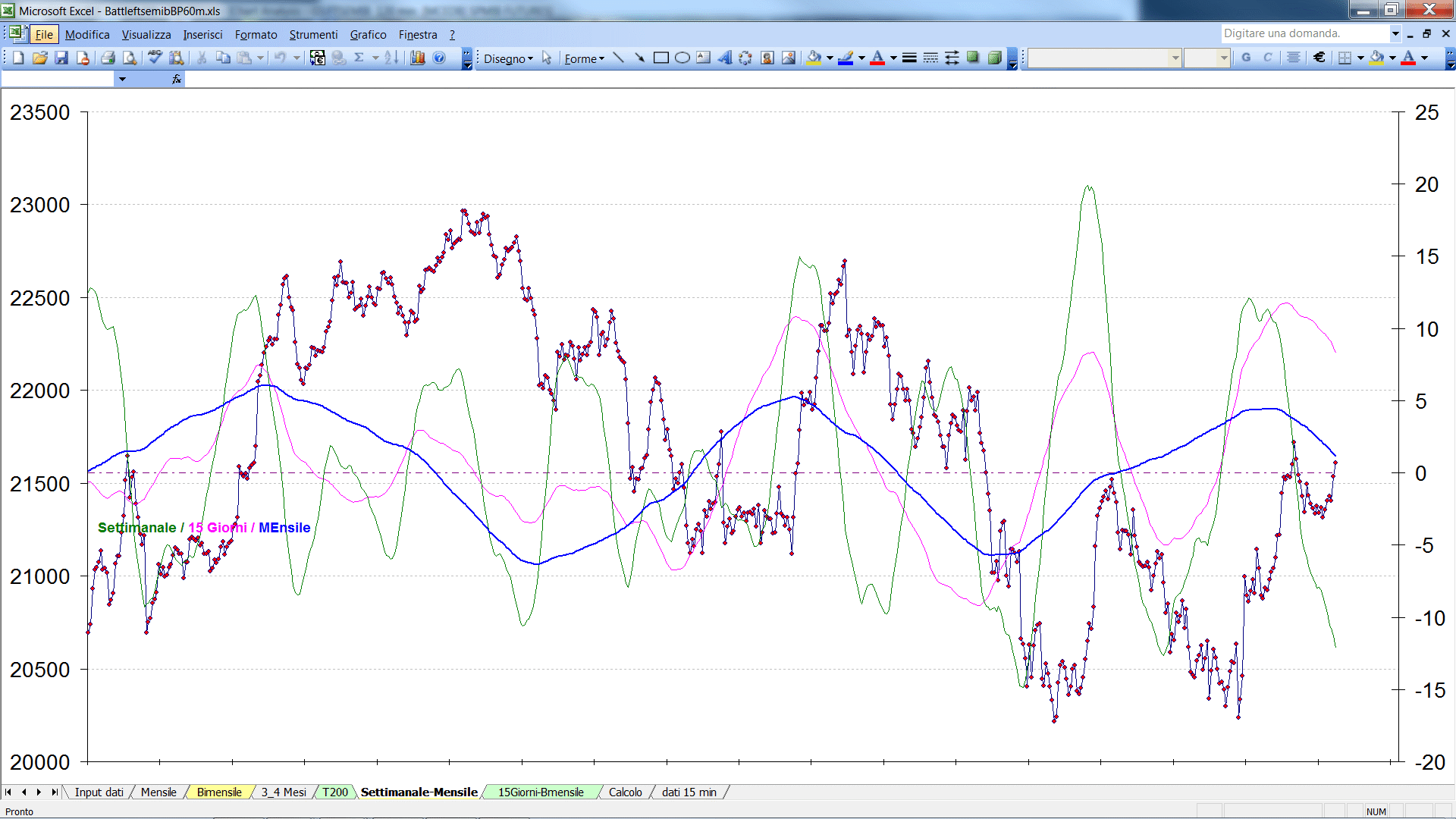Screen dimensions: 1456x819
Task: Switch to the Input dati sheet tab
Action: [x=99, y=792]
